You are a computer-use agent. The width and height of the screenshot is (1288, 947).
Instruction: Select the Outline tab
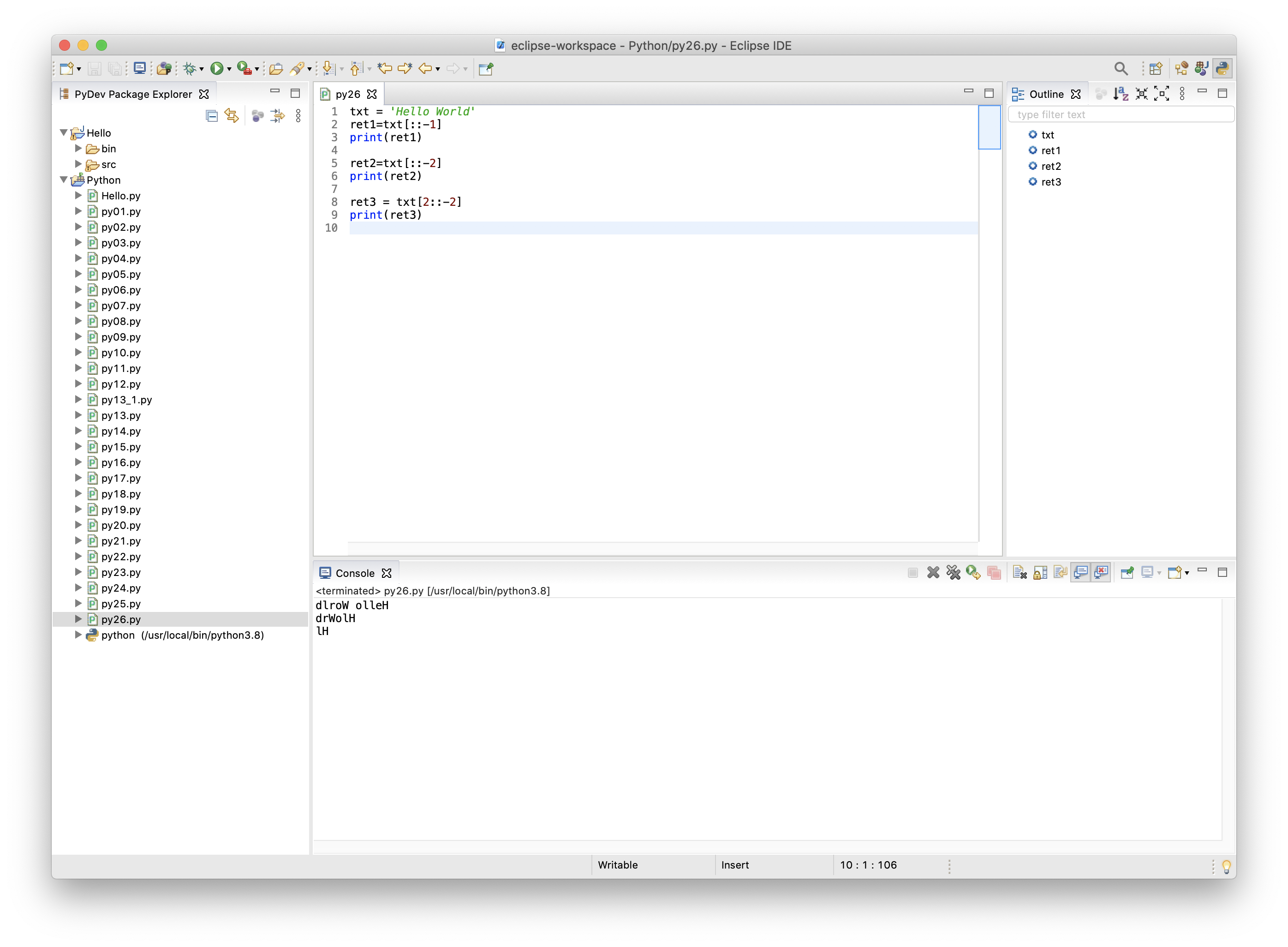1046,94
